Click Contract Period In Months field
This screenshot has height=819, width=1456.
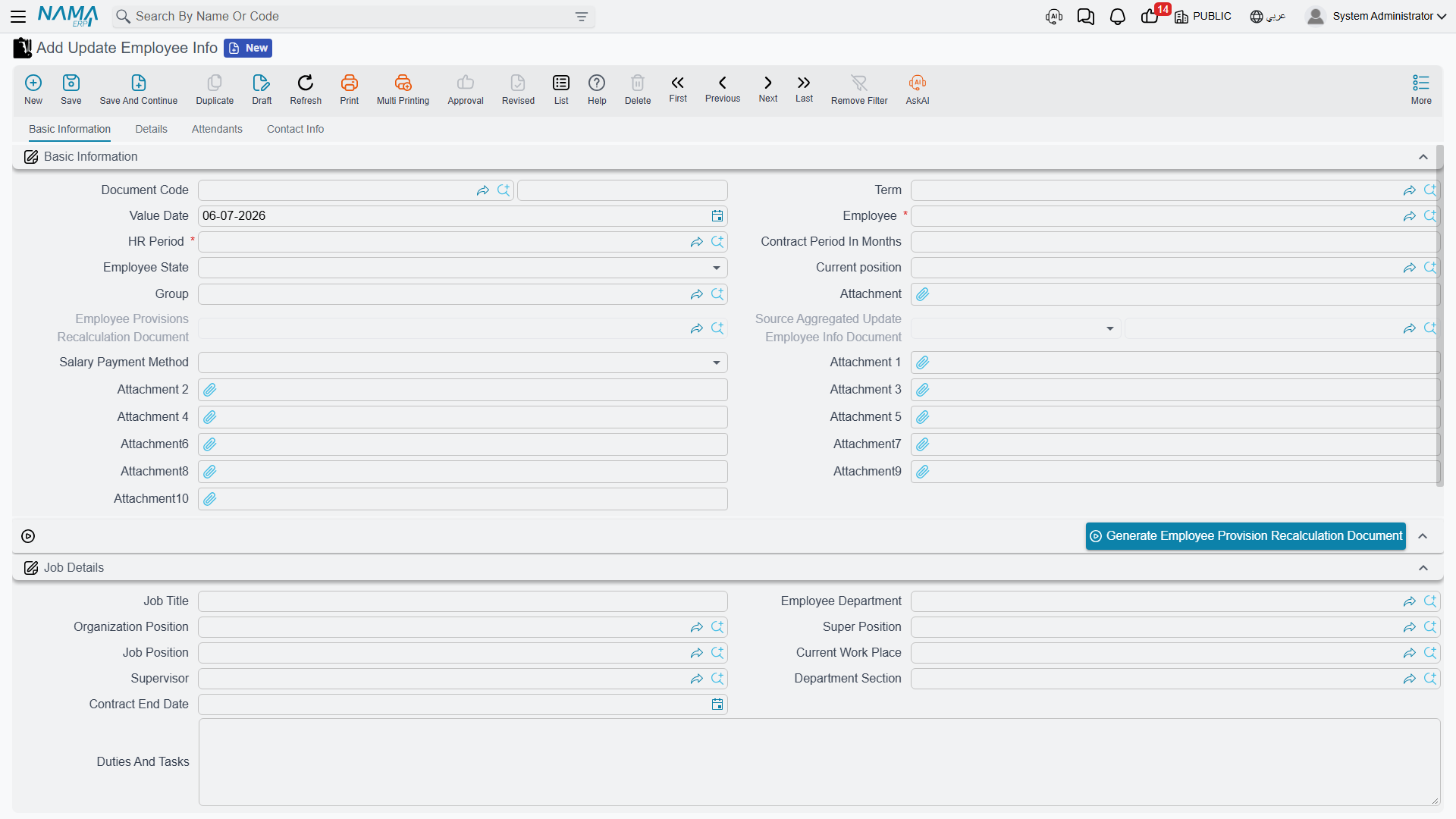point(1174,242)
